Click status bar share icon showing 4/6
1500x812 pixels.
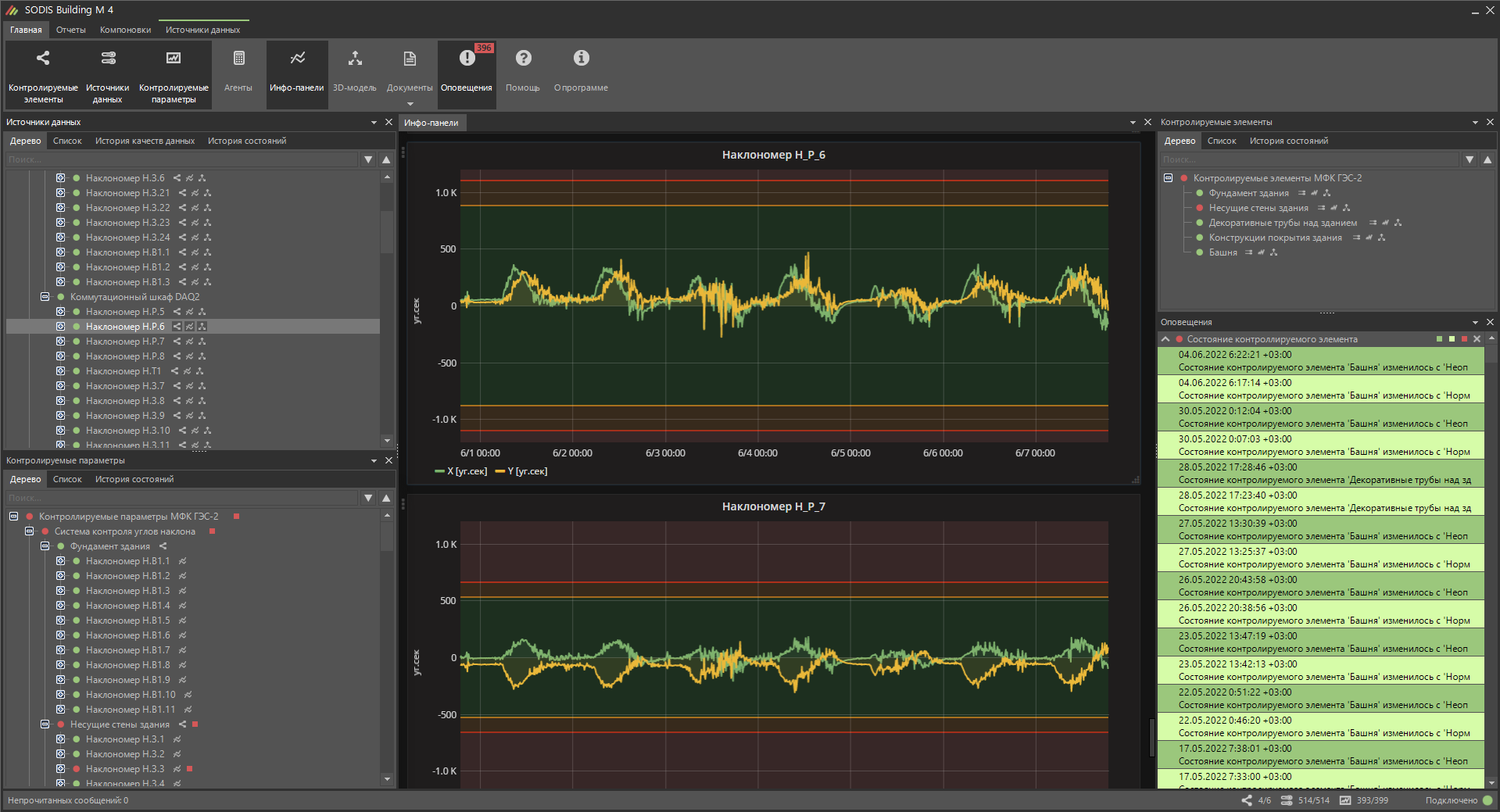point(1247,800)
